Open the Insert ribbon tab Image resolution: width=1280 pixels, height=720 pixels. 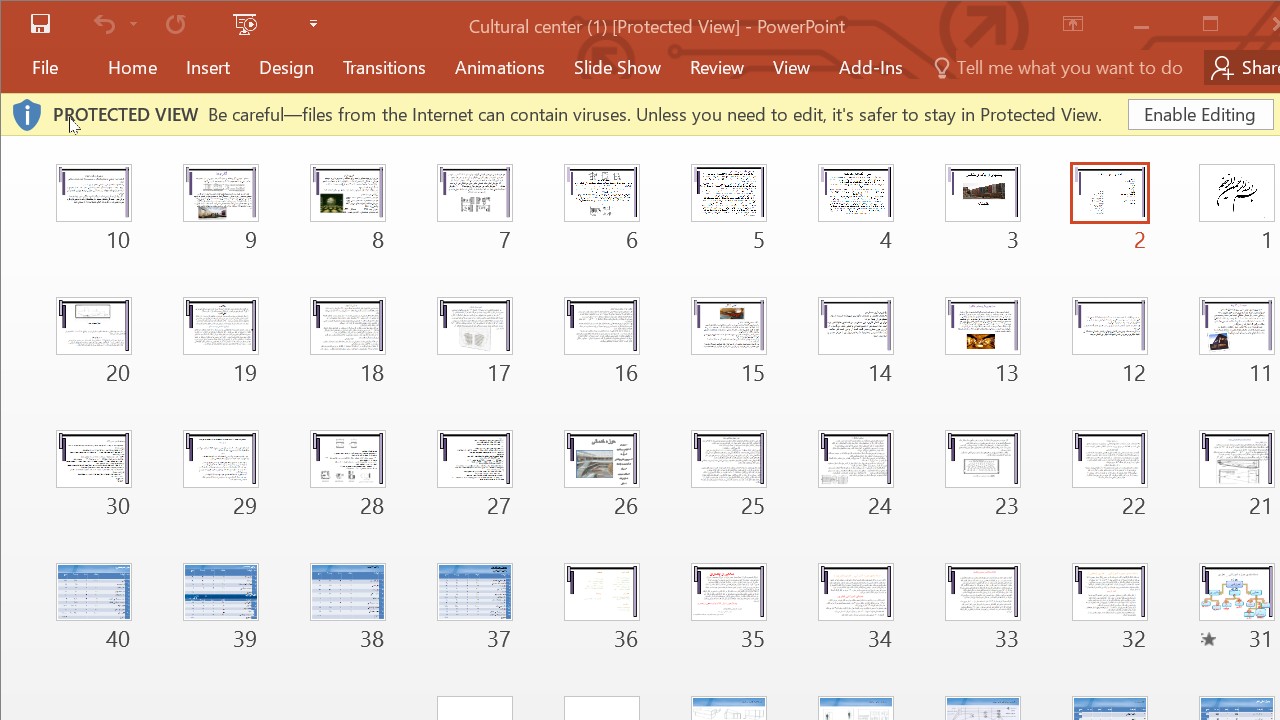pyautogui.click(x=208, y=68)
